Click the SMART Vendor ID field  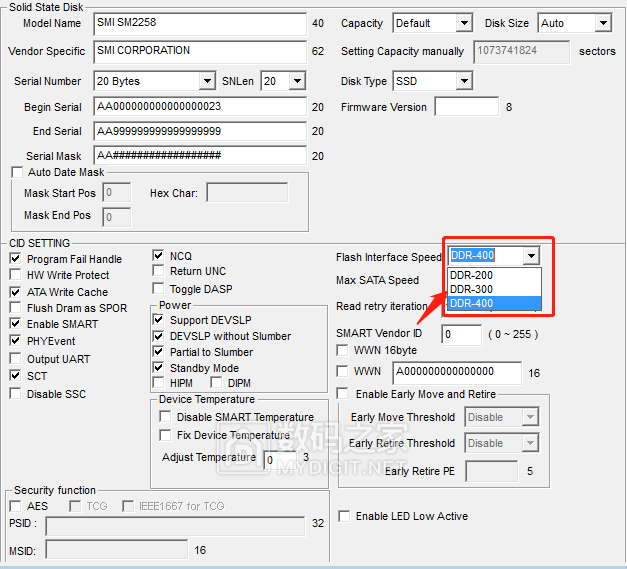pos(461,334)
